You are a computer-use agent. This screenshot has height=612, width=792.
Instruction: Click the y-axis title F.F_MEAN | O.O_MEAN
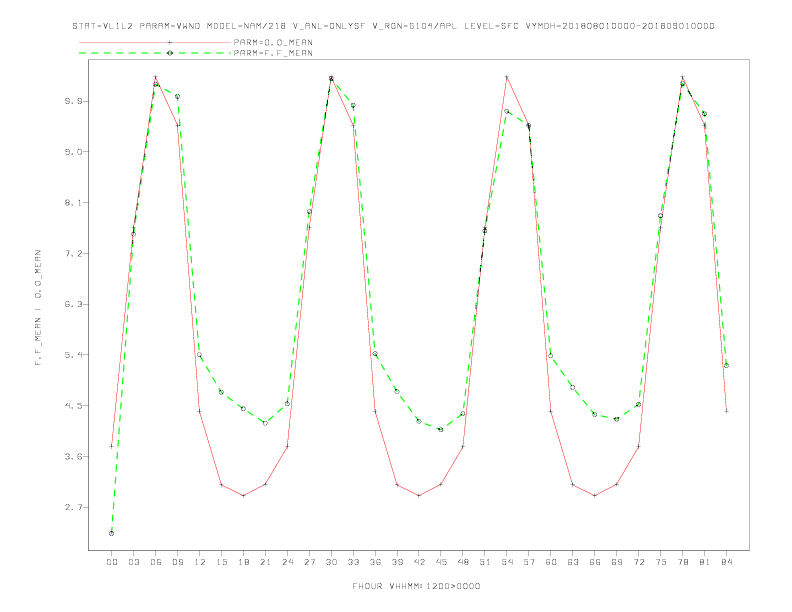pyautogui.click(x=38, y=308)
